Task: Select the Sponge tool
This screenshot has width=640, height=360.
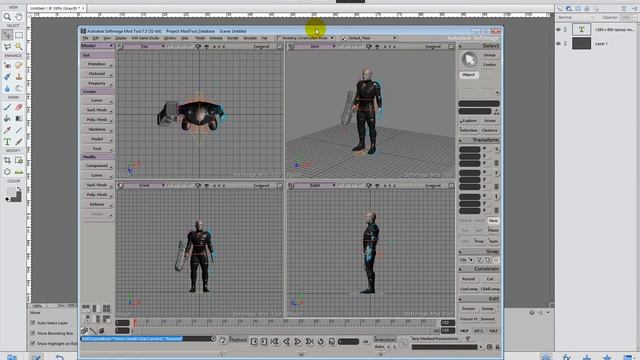Action: coord(19,88)
